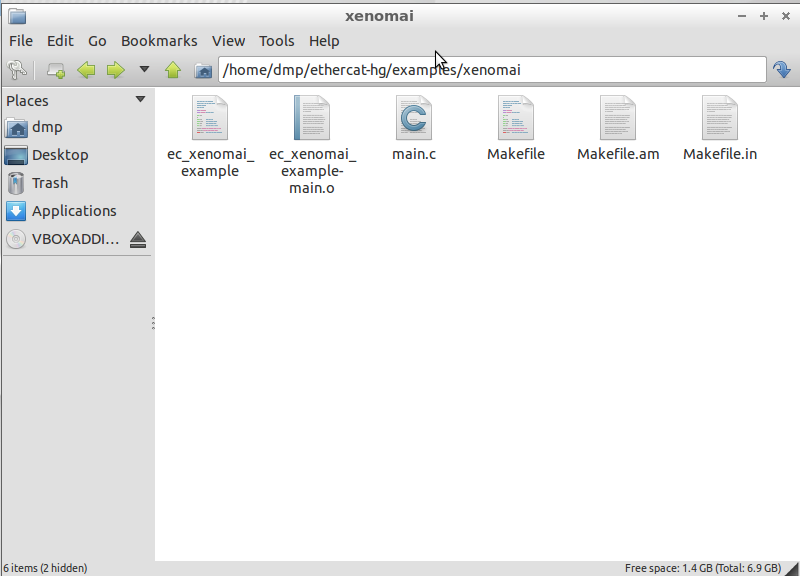800x576 pixels.
Task: Open the Go menu
Action: point(97,41)
